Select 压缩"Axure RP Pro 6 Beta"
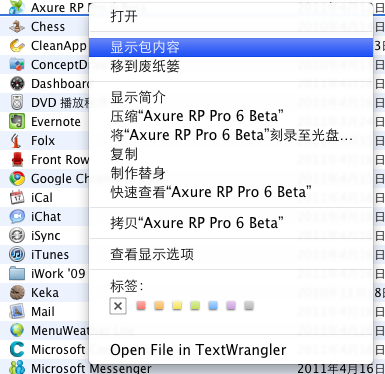385x374 pixels. tap(231, 116)
